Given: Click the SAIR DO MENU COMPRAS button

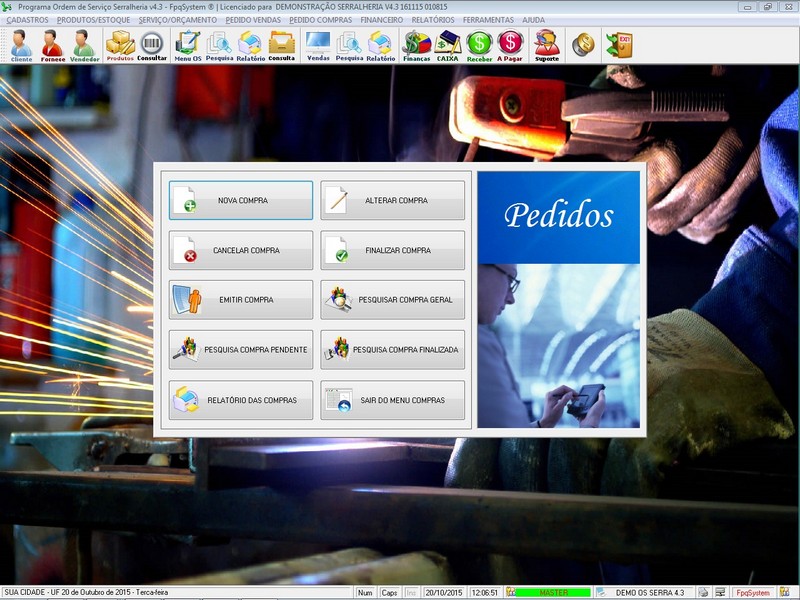Looking at the screenshot, I should click(392, 400).
